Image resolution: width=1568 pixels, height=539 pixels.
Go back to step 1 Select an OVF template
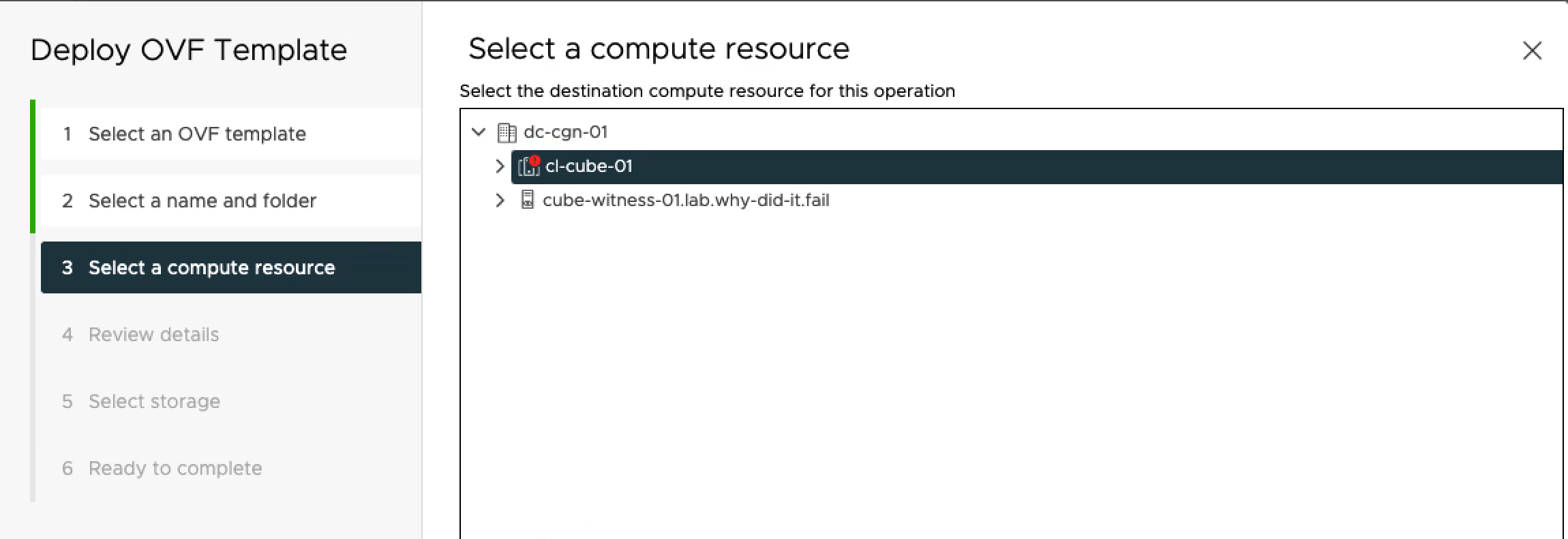click(197, 134)
